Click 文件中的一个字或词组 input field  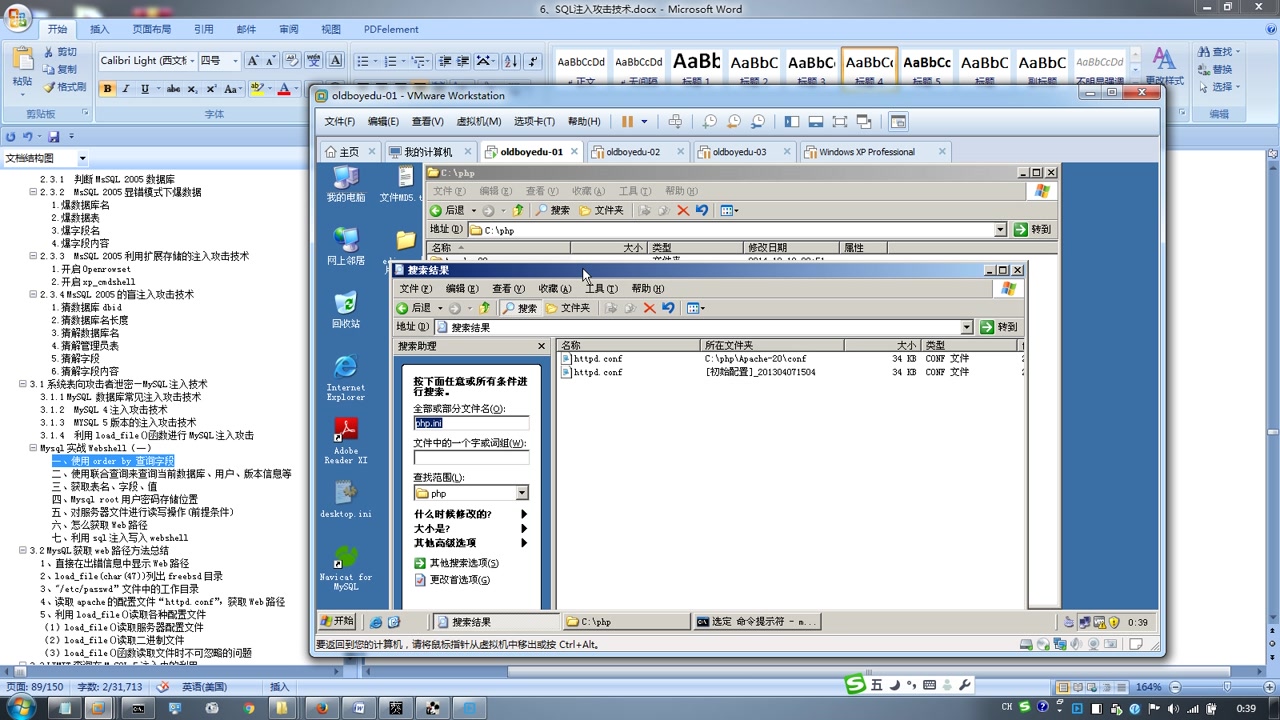471,458
